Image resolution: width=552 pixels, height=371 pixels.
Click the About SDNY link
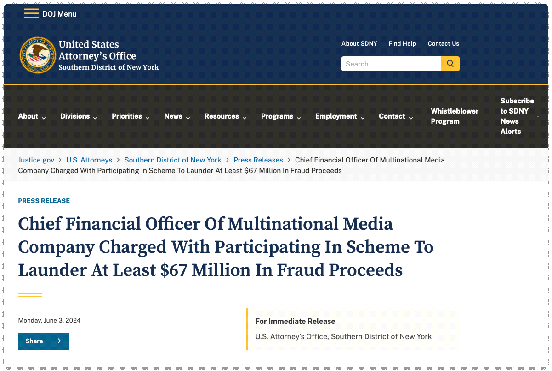(x=359, y=44)
